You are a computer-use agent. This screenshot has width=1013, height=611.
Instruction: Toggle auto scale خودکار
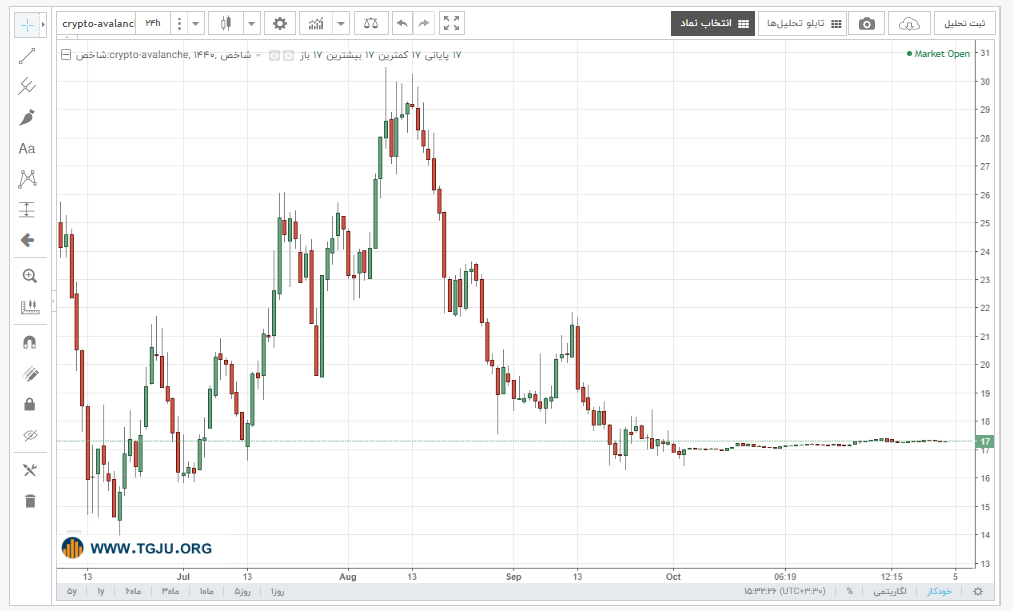pyautogui.click(x=939, y=592)
